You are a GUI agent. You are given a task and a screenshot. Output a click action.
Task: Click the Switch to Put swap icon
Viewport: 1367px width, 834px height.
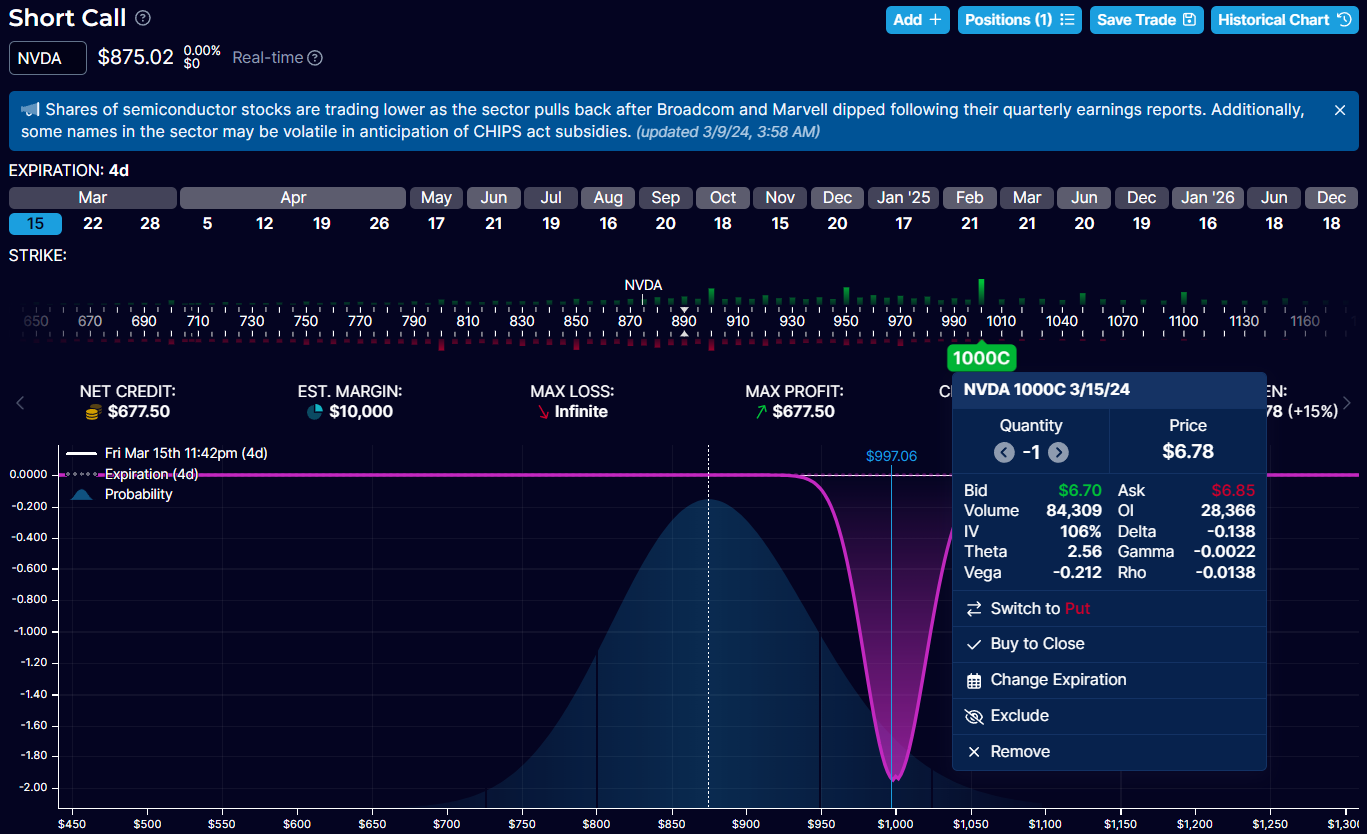pos(974,608)
